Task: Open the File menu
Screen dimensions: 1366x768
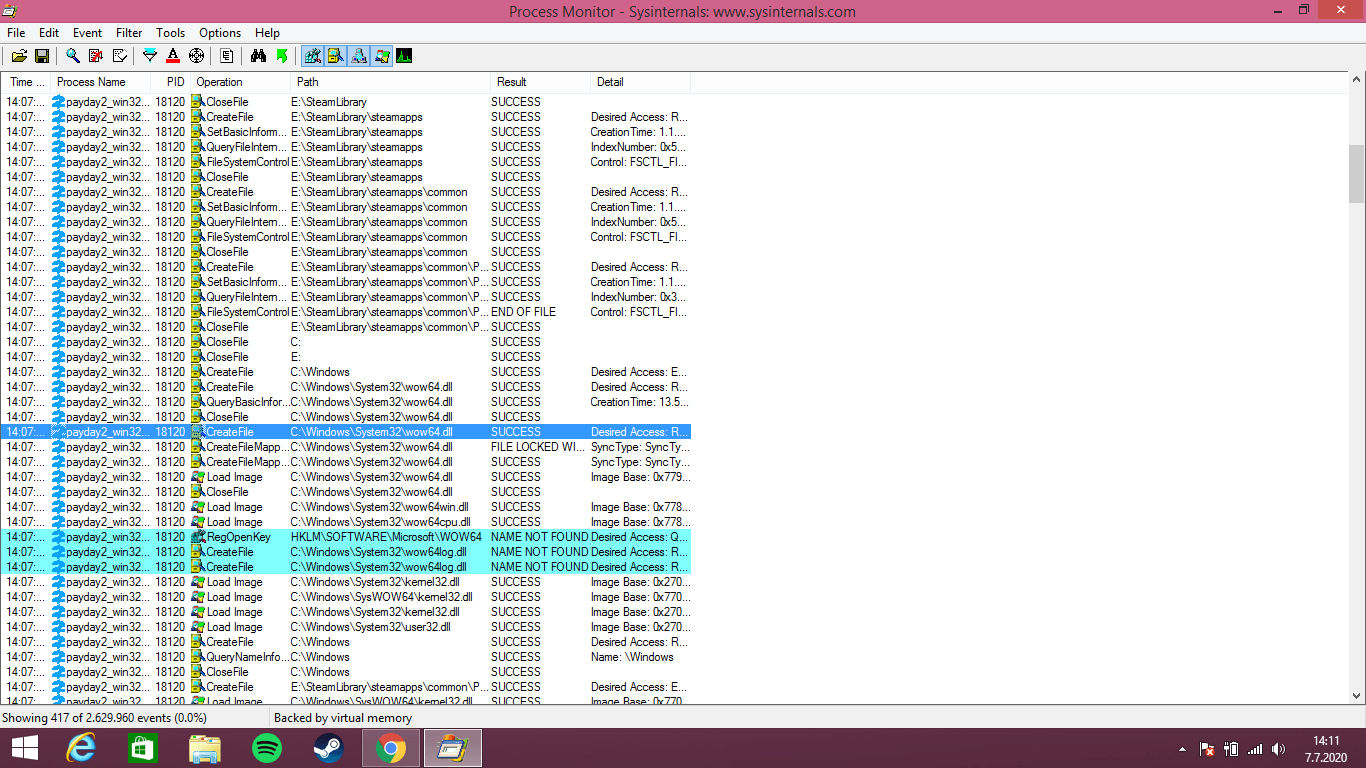Action: (16, 33)
